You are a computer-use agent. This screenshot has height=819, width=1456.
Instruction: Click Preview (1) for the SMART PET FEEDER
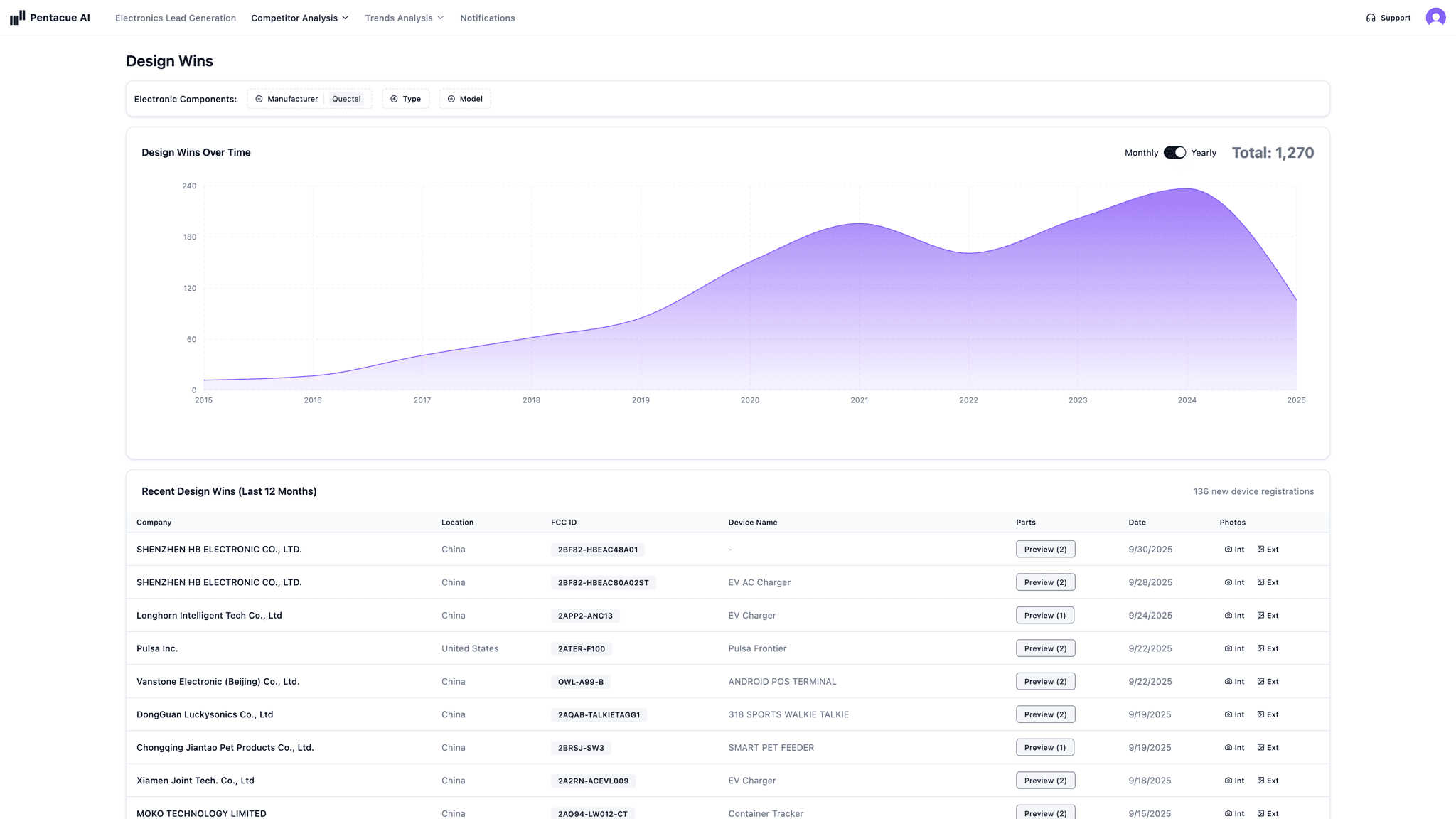[1044, 747]
